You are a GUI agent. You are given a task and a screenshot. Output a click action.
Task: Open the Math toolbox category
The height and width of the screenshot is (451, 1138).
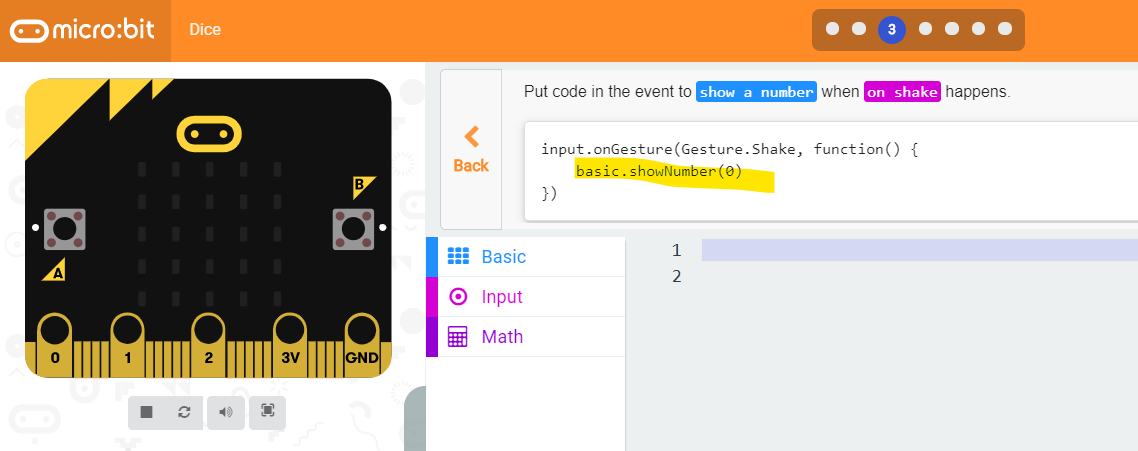coord(525,336)
